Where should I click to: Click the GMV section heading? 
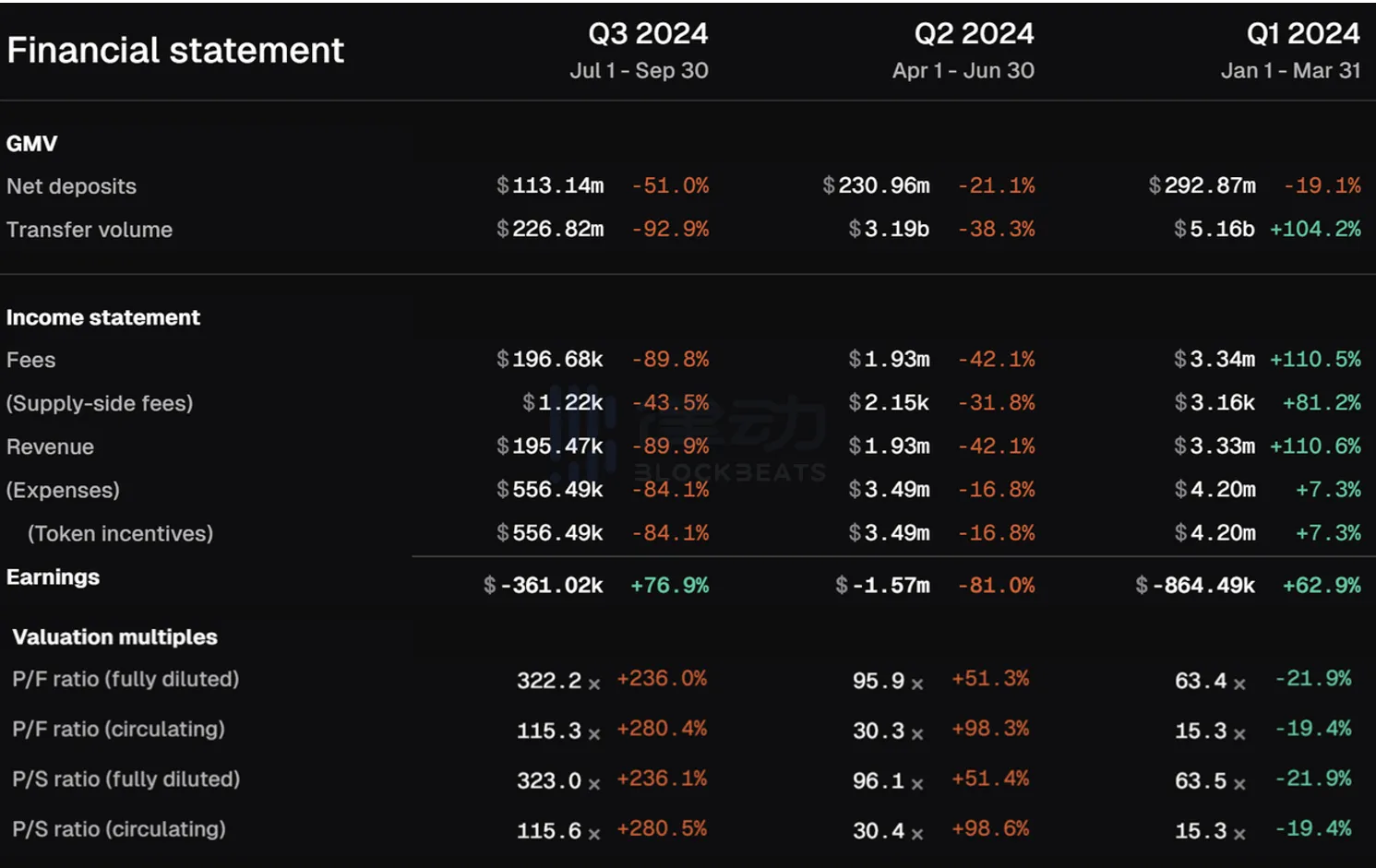click(31, 144)
